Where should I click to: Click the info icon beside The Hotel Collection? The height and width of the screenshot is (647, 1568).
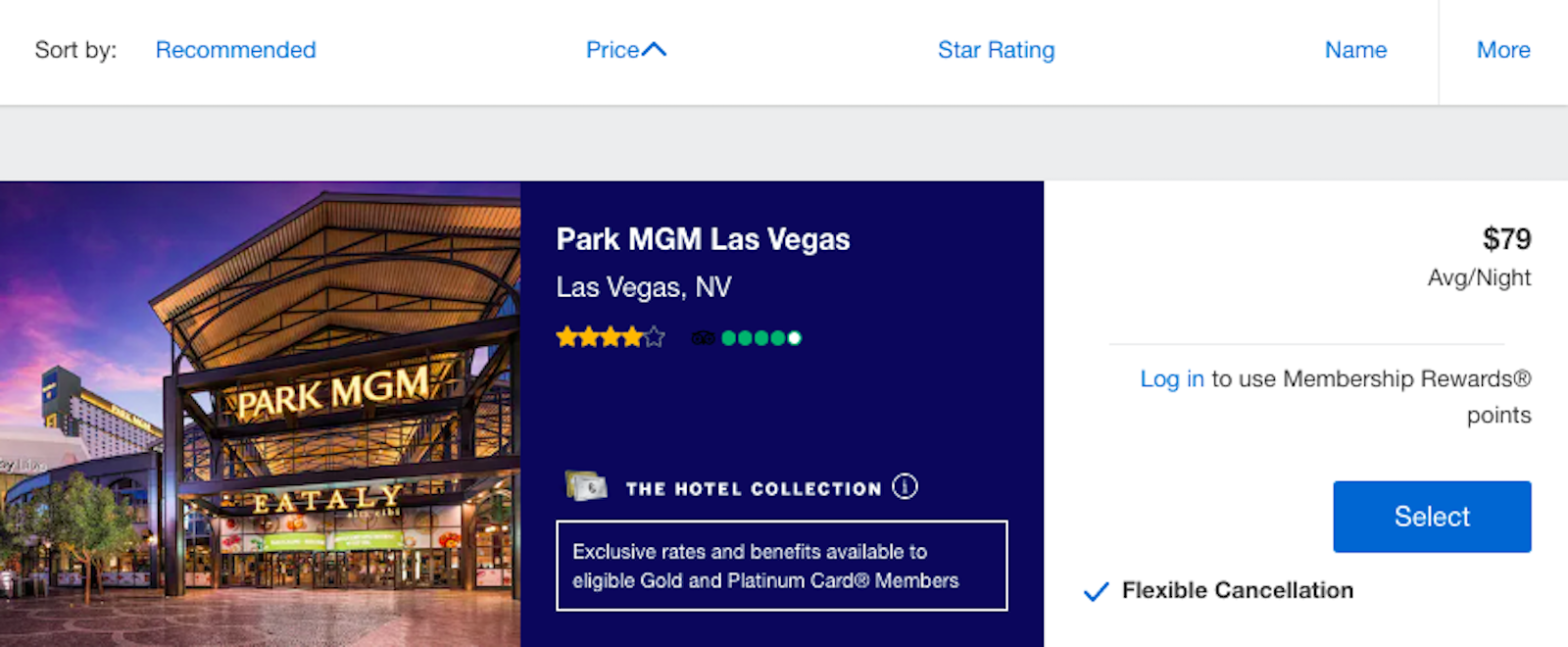pyautogui.click(x=906, y=485)
